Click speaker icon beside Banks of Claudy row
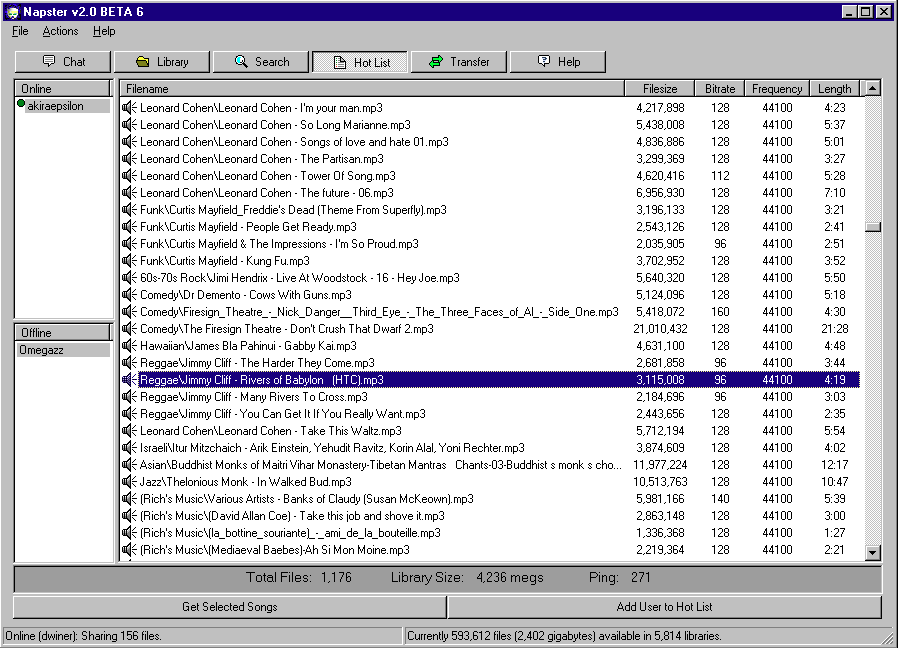The image size is (898, 648). pos(129,499)
